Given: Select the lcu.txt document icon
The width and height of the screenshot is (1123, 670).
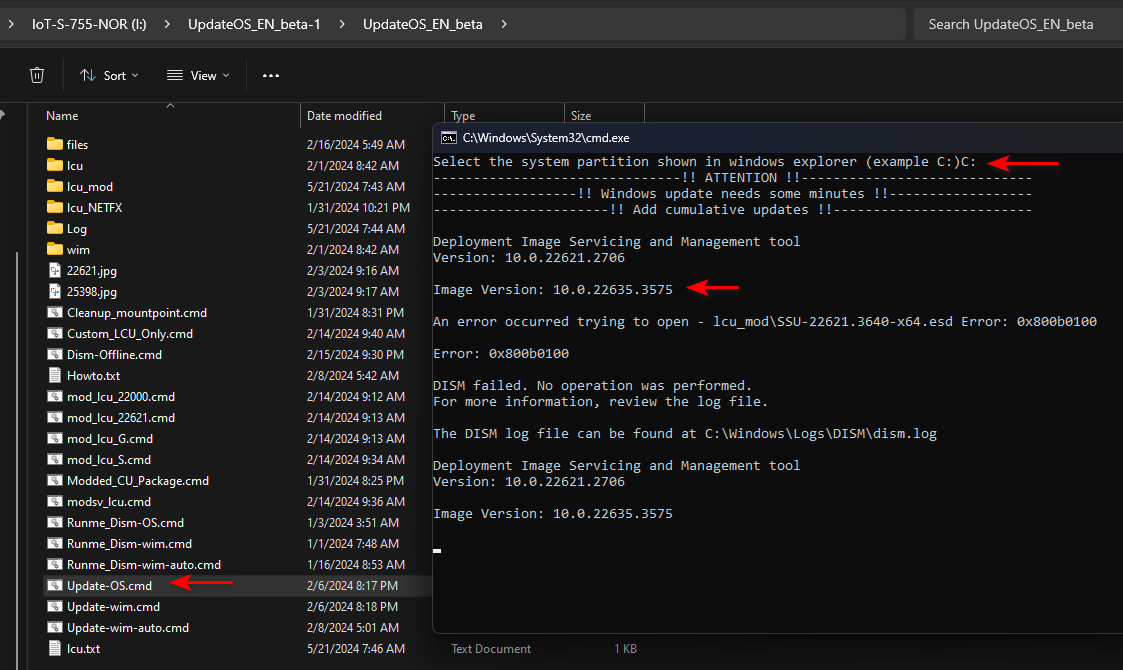Looking at the screenshot, I should (x=54, y=649).
